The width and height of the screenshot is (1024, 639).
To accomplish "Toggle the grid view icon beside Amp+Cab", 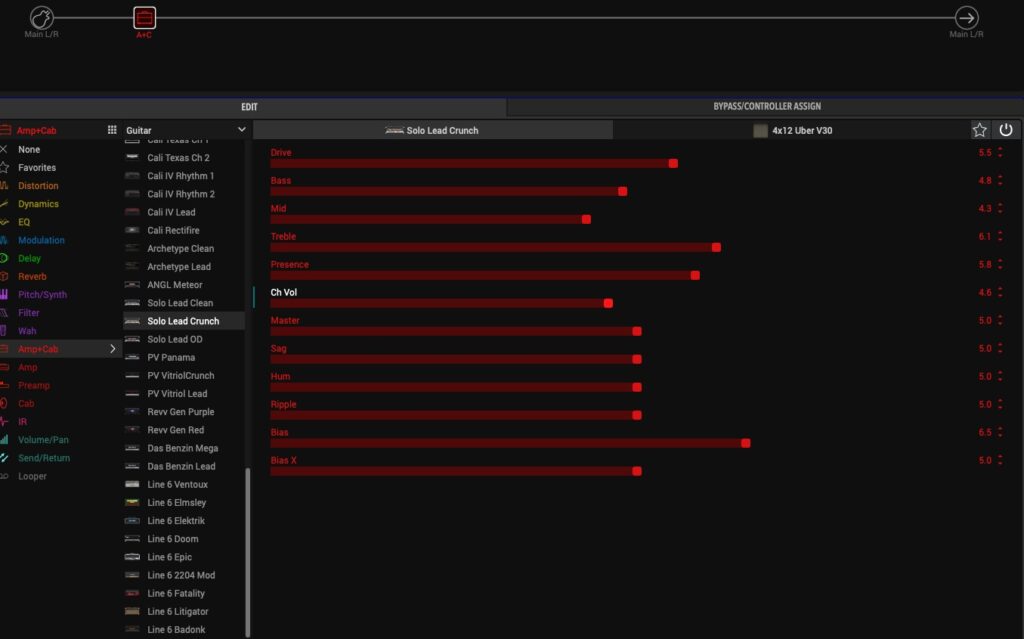I will pos(112,130).
